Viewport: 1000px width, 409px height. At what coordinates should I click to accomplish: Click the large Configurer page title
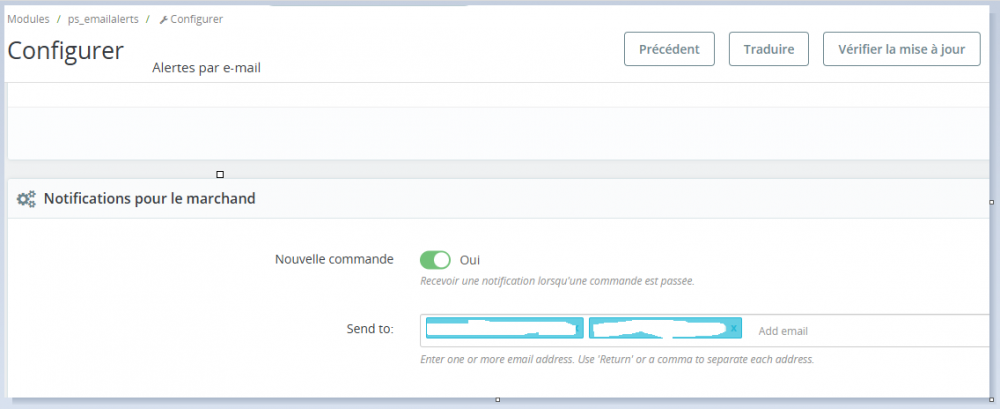click(x=66, y=50)
